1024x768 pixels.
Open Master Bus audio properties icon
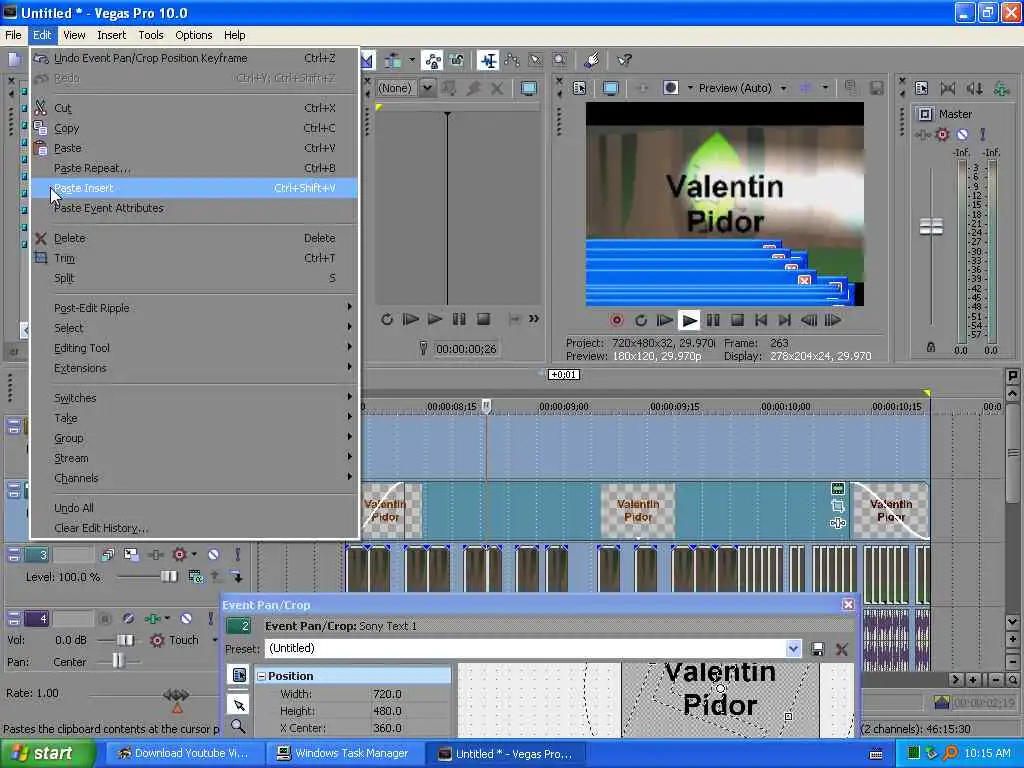tap(921, 88)
